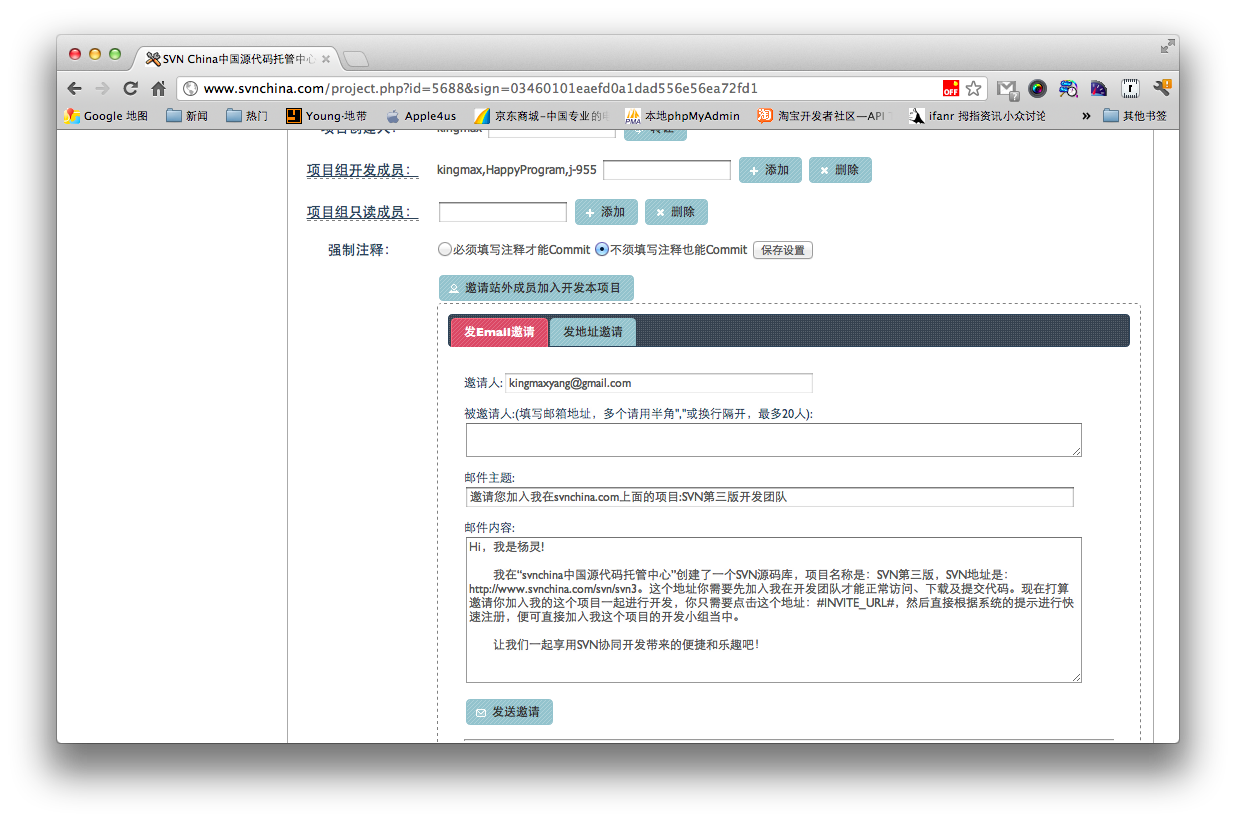1236x822 pixels.
Task: Click the 发送邀请 send button
Action: click(509, 712)
